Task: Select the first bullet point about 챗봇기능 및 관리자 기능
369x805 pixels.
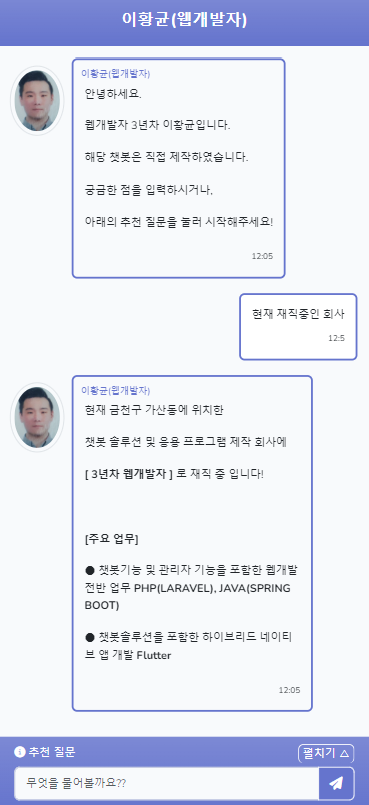Action: [188, 588]
